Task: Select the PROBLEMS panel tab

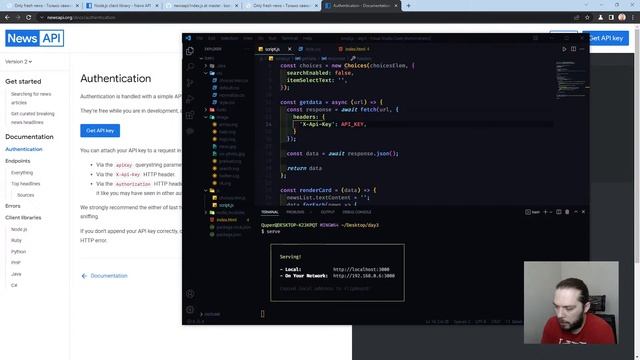Action: tap(295, 212)
